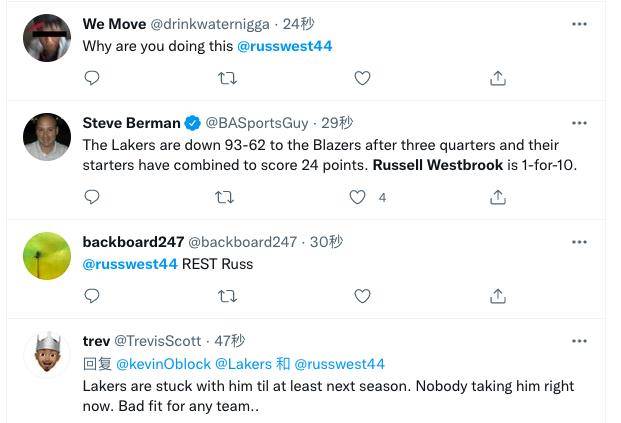Open more options on We Move's tweet
The height and width of the screenshot is (423, 621).
579,23
